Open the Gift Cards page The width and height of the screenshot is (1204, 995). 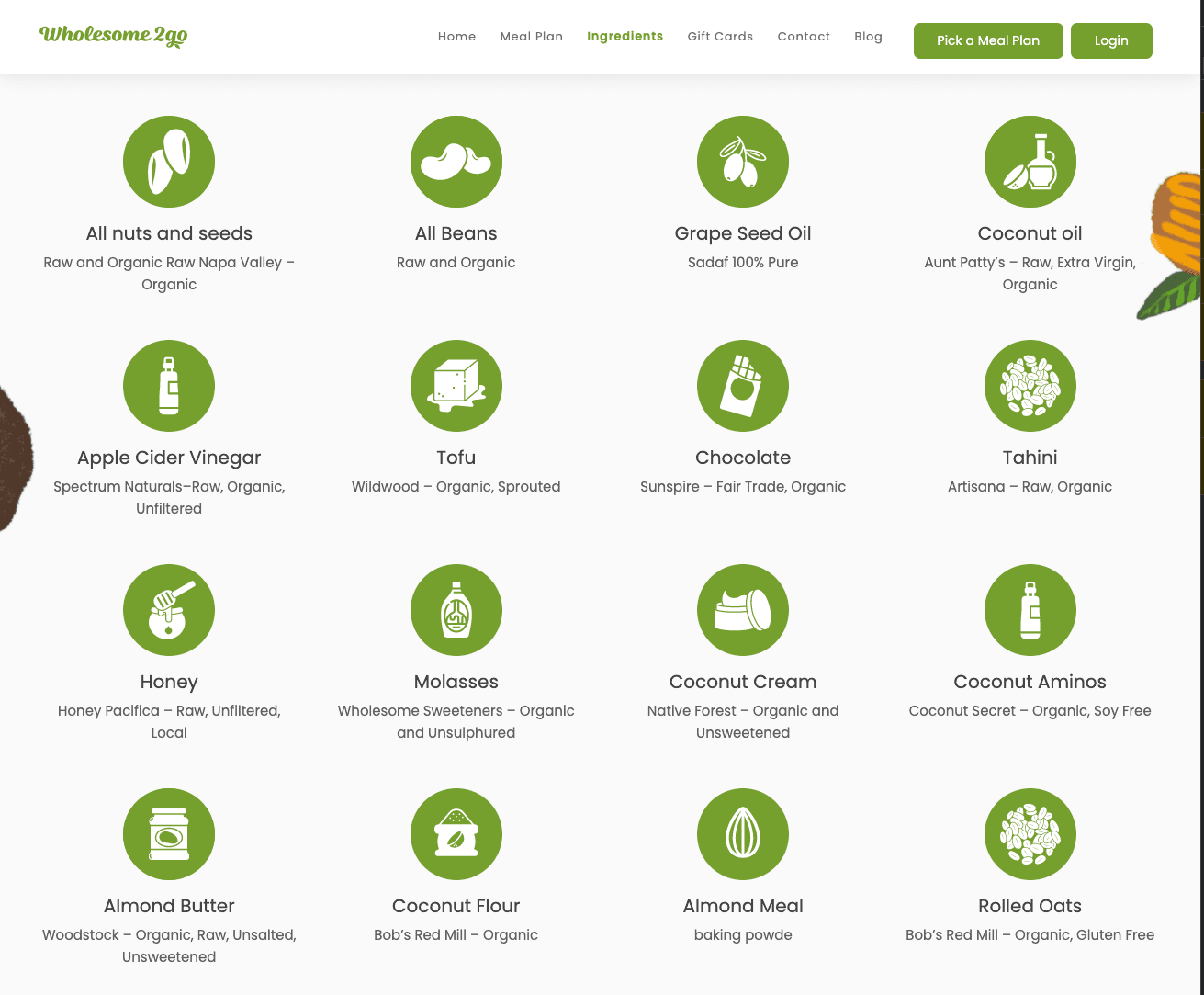tap(720, 37)
